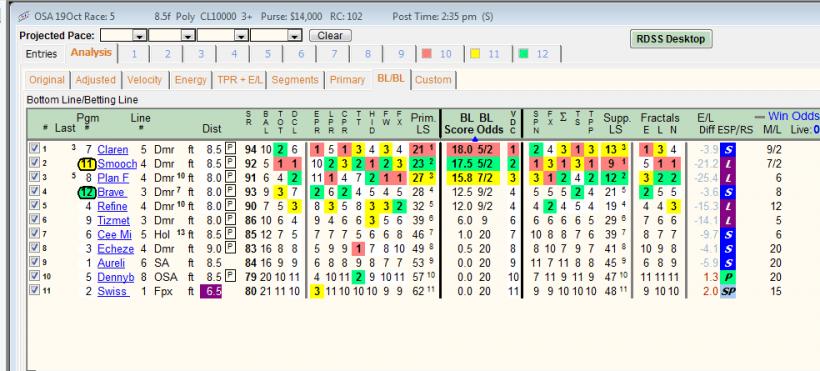
Task: Click the Prim. LS column header
Action: pos(422,123)
